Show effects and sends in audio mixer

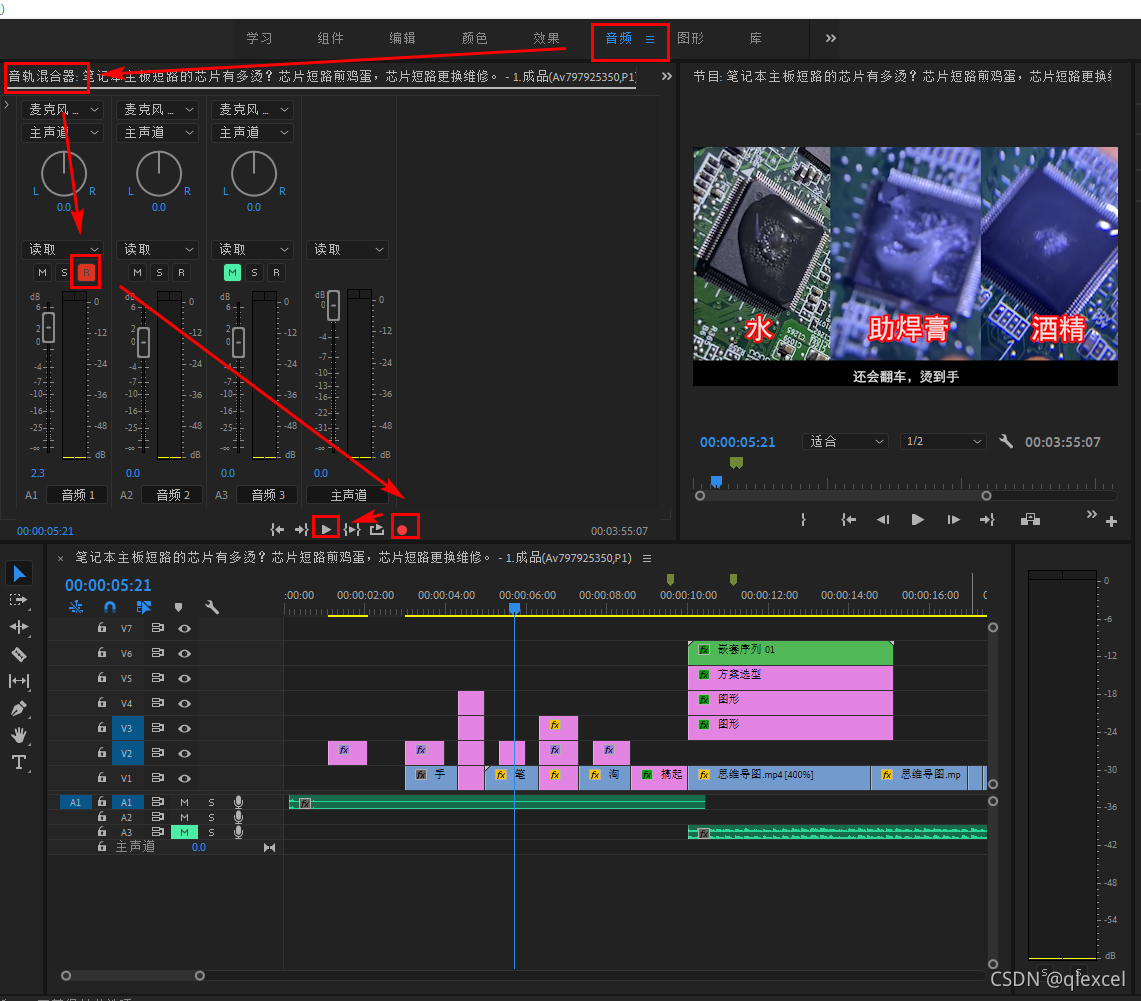pyautogui.click(x=7, y=105)
